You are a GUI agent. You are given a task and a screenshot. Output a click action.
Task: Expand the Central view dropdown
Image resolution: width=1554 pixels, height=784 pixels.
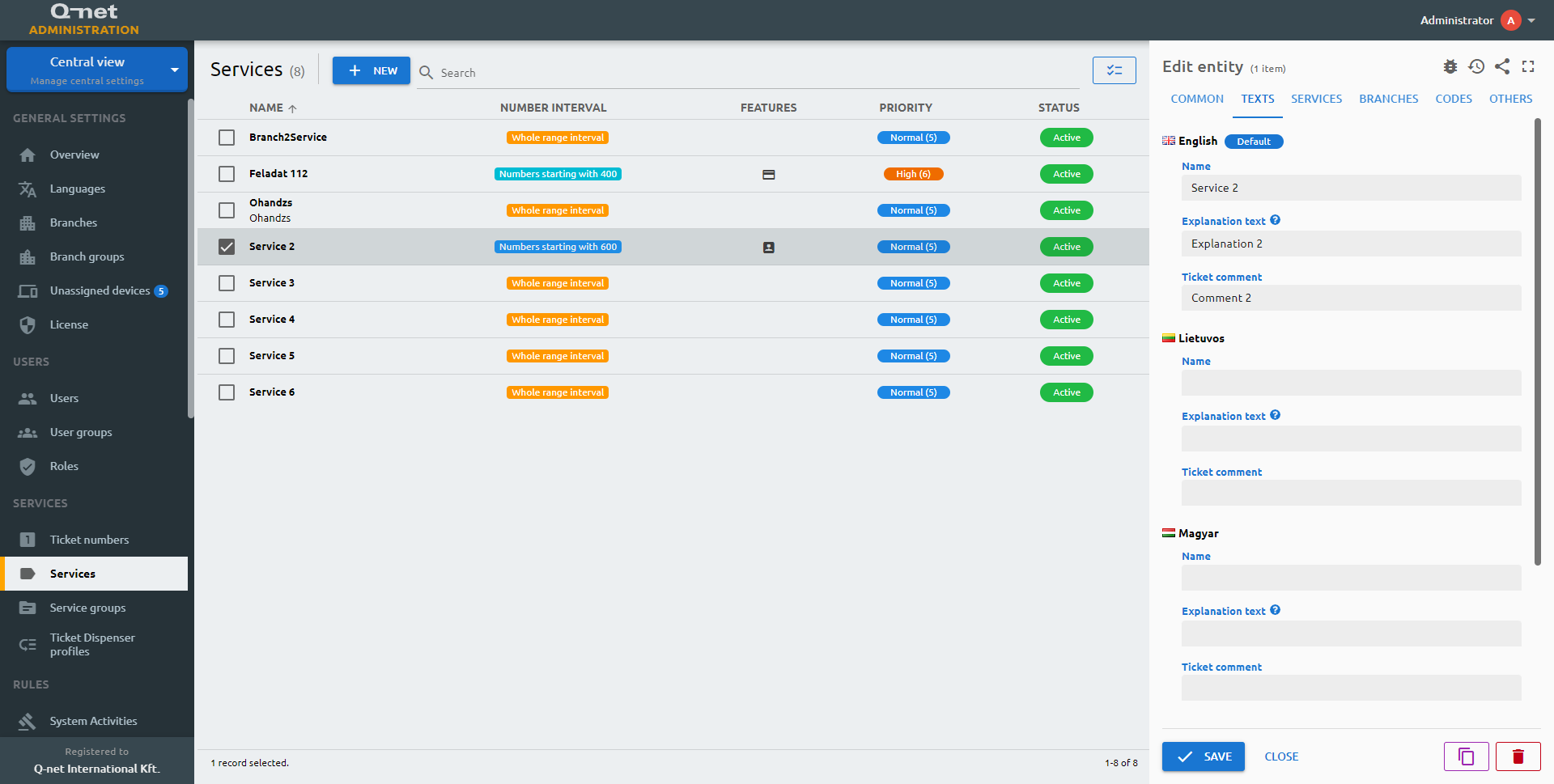point(97,70)
